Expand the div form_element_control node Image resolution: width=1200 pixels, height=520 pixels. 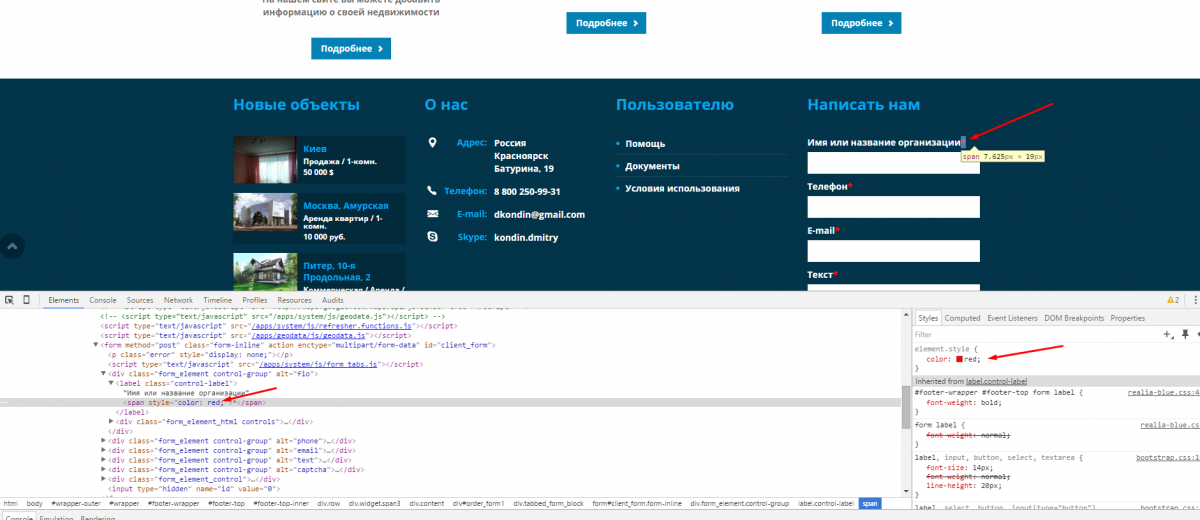click(x=104, y=479)
